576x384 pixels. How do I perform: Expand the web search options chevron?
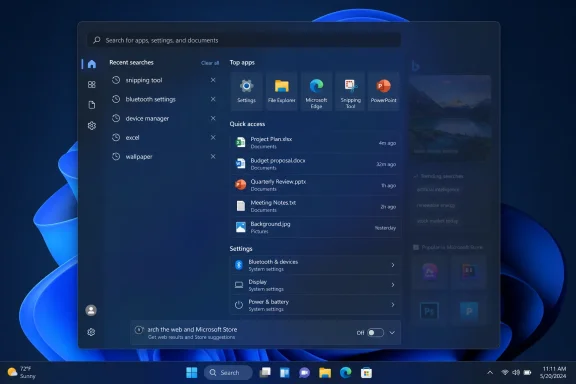(x=392, y=333)
